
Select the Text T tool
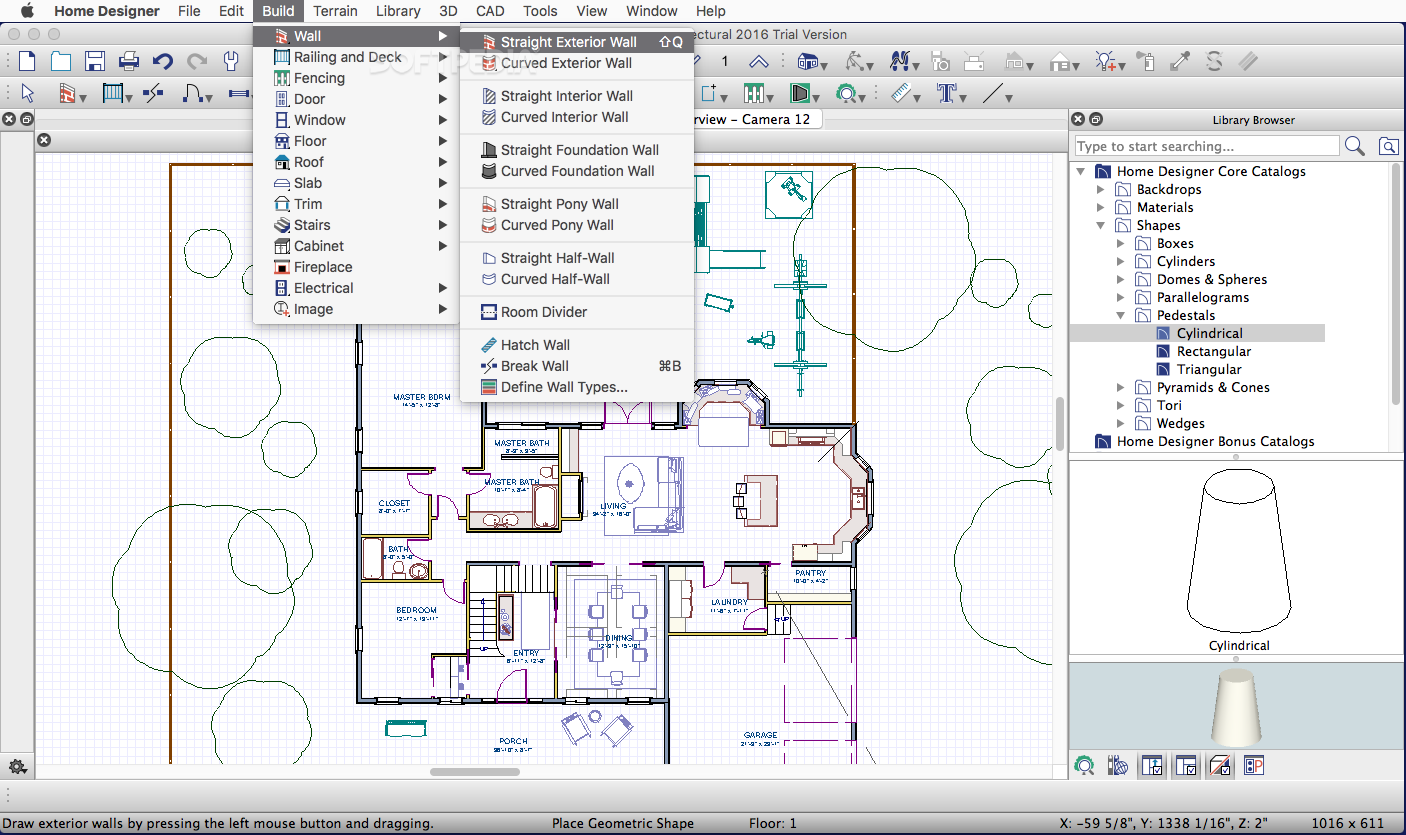(x=945, y=94)
